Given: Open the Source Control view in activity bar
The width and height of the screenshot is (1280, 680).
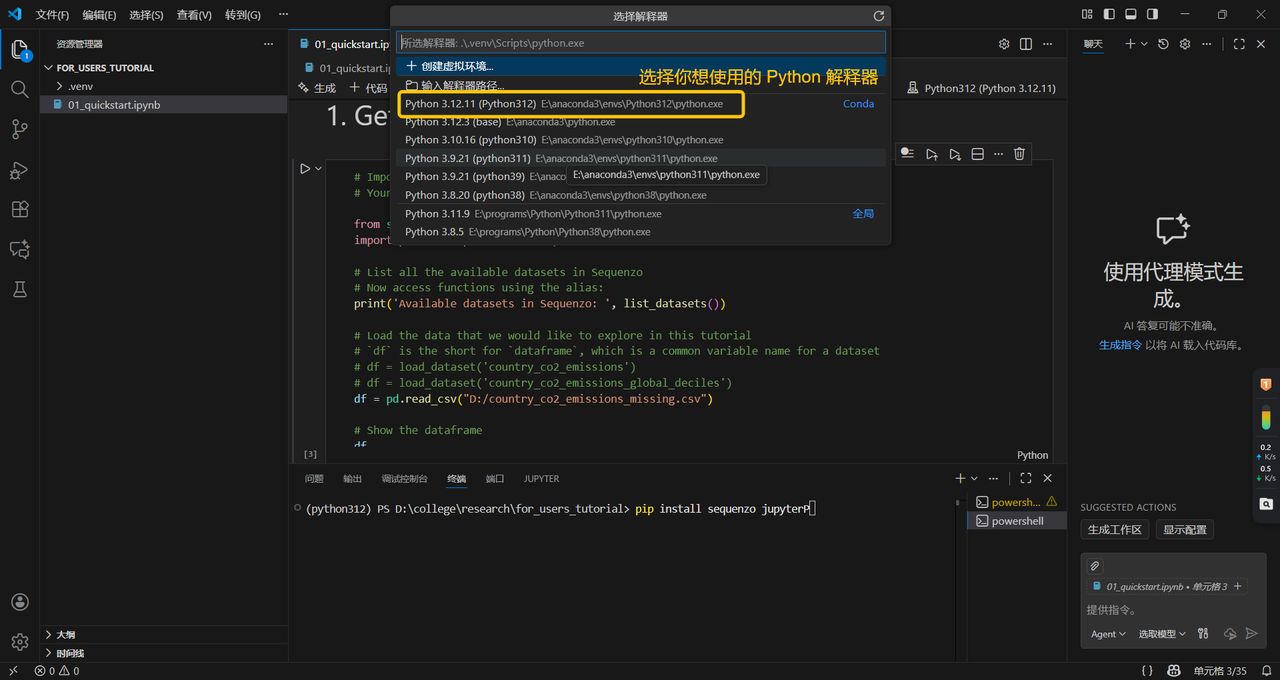Looking at the screenshot, I should coord(19,129).
